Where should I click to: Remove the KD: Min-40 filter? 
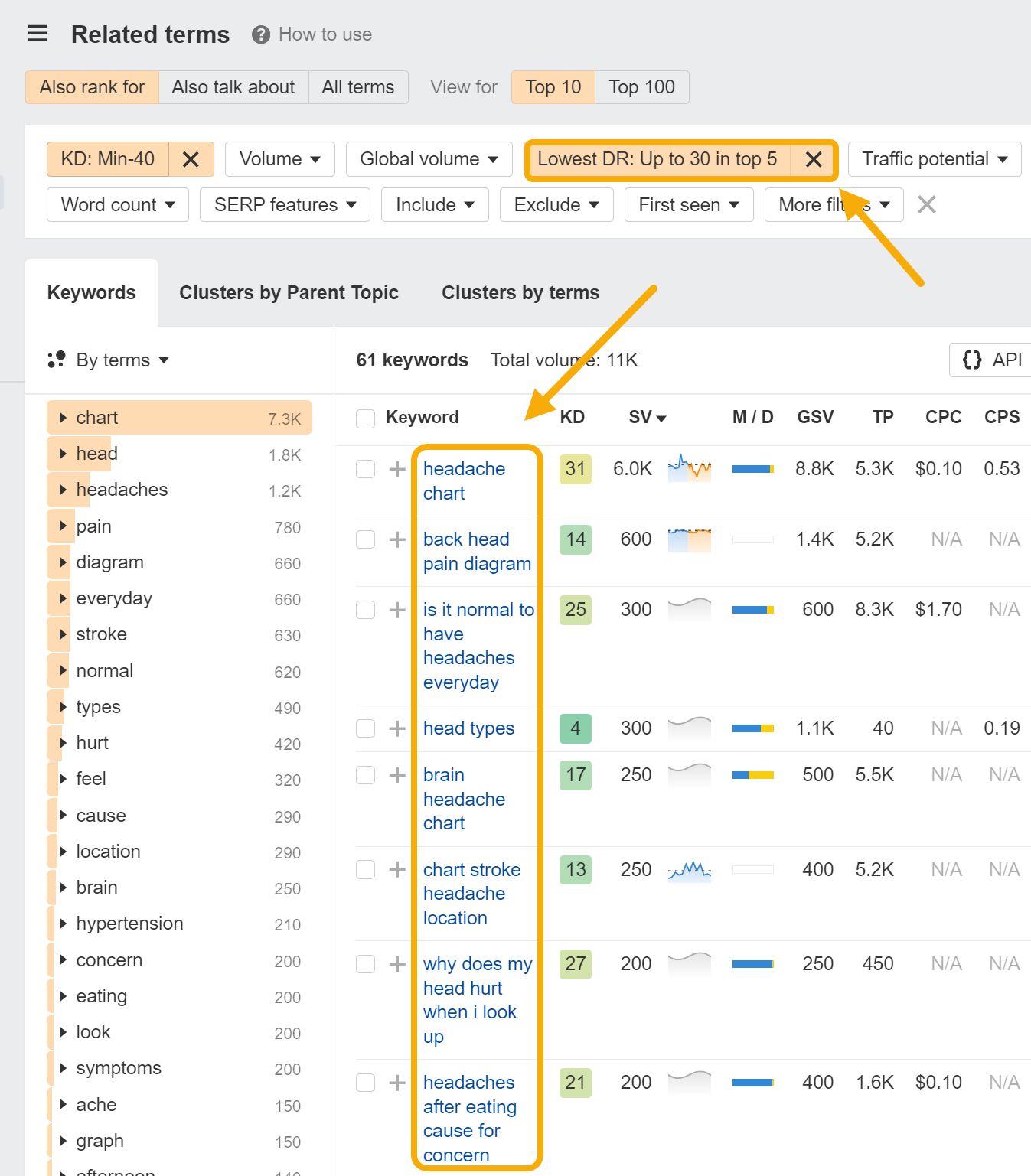click(x=191, y=159)
